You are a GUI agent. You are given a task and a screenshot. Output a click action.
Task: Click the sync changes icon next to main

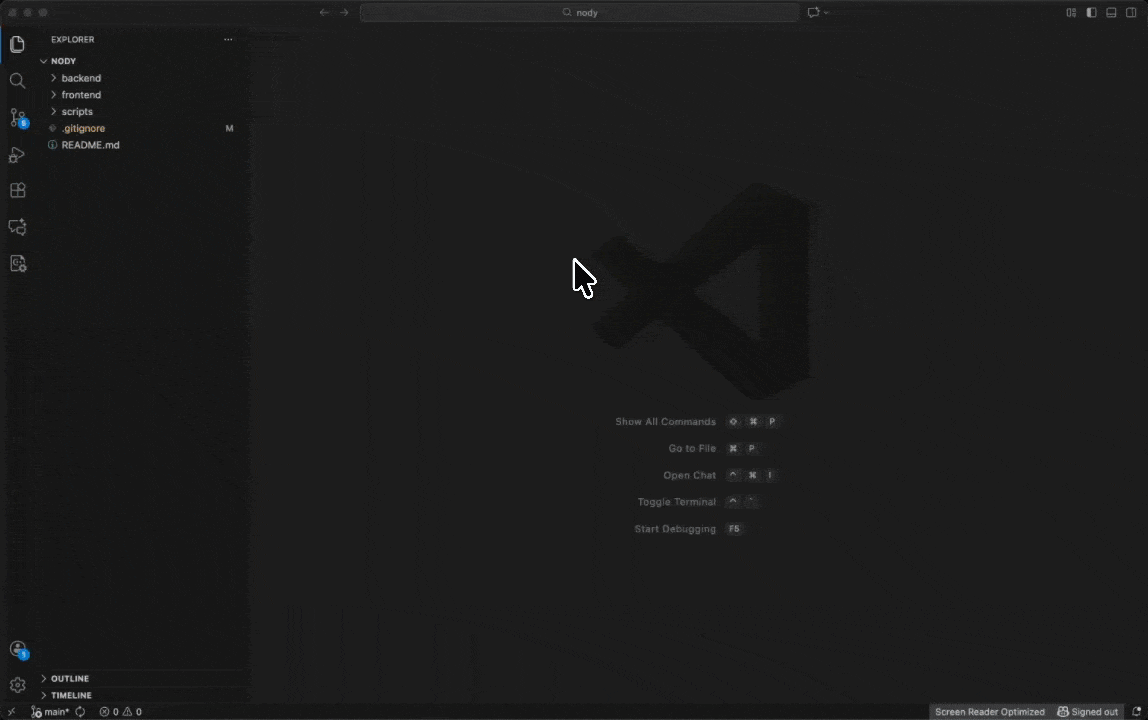tap(80, 711)
